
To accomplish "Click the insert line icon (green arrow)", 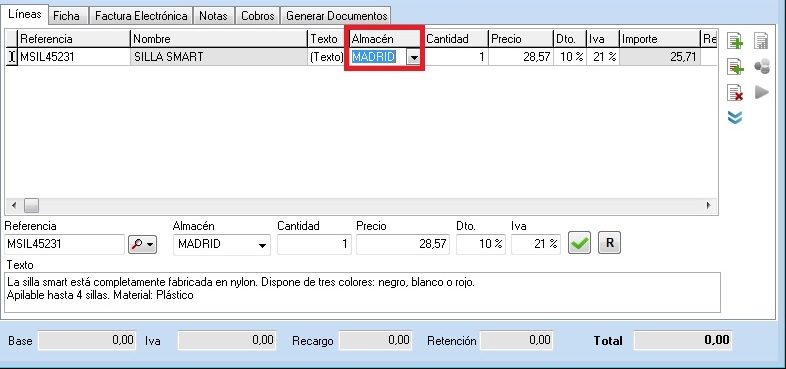I will [x=735, y=67].
